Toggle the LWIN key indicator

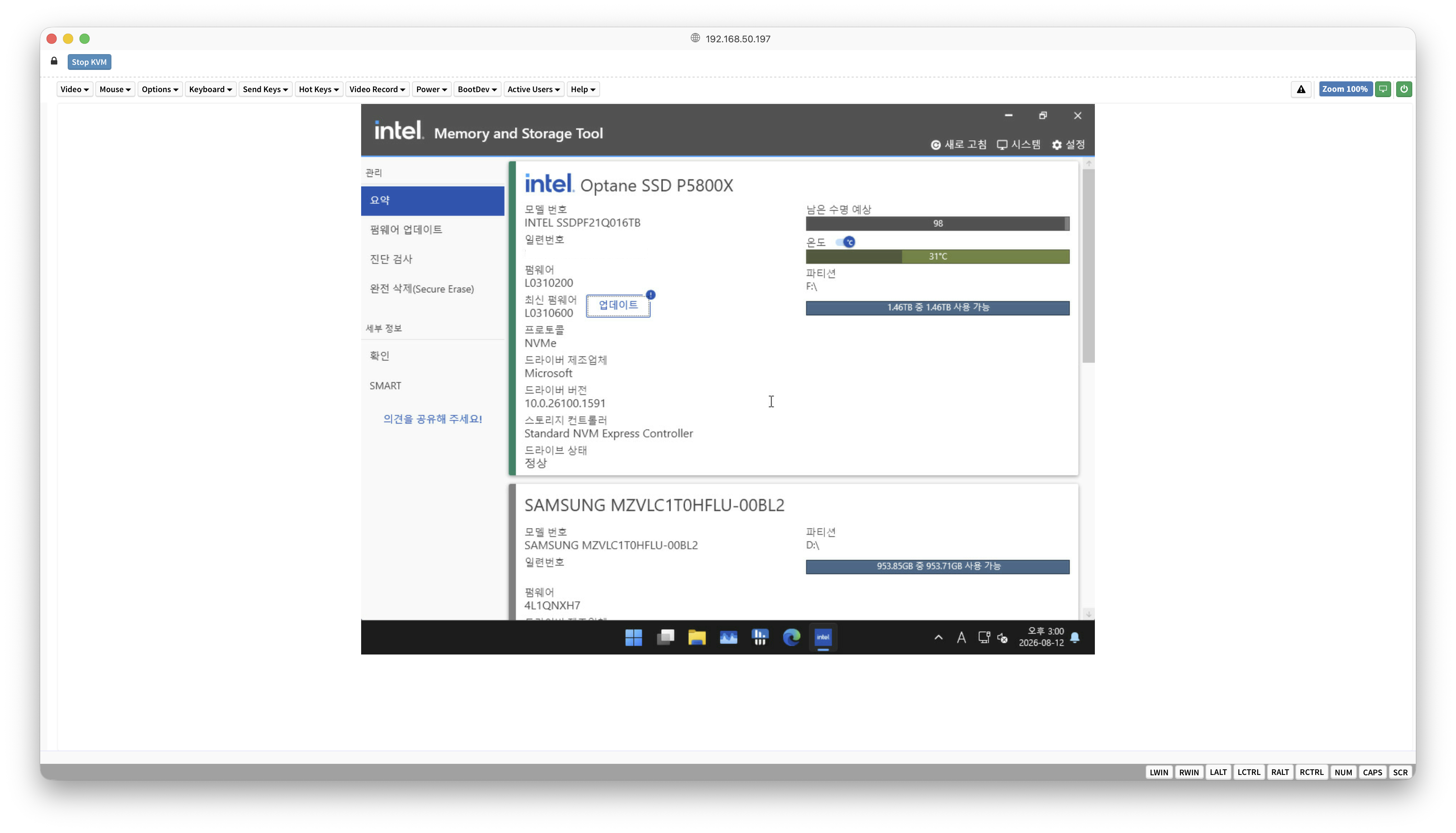coord(1159,772)
